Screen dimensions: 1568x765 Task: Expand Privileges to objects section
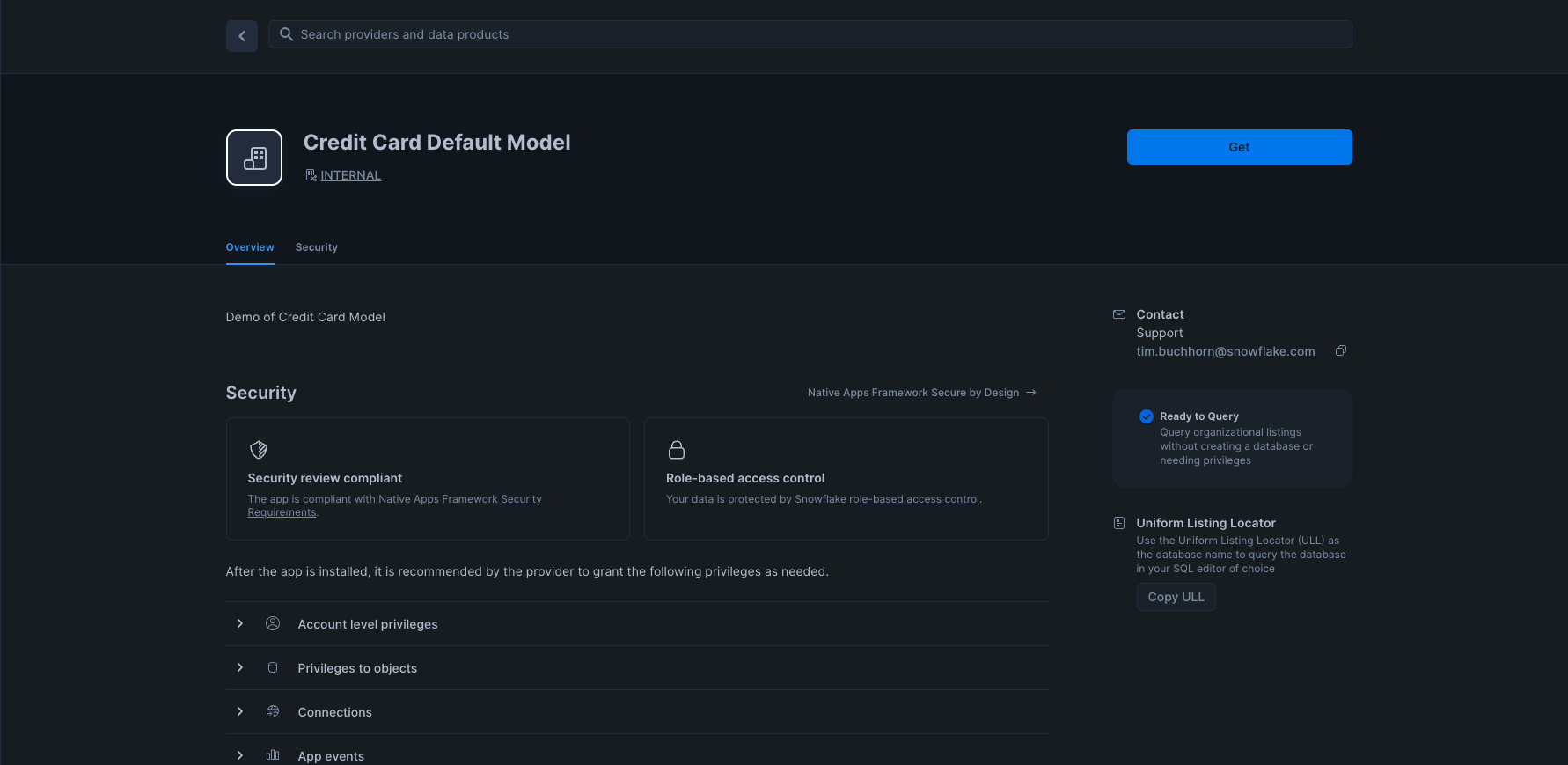[240, 667]
